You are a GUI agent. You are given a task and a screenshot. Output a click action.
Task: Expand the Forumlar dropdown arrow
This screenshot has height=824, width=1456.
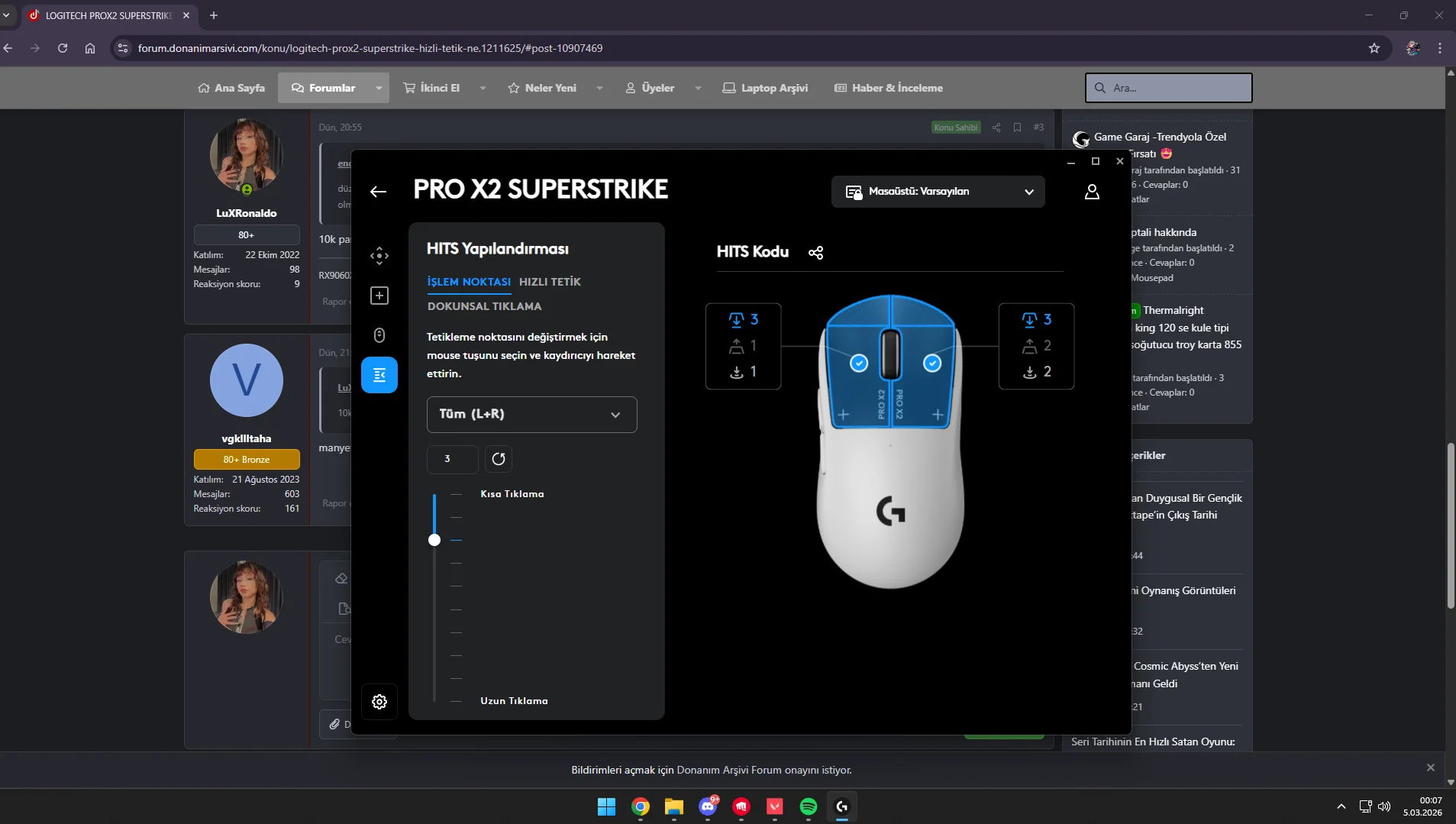(379, 88)
